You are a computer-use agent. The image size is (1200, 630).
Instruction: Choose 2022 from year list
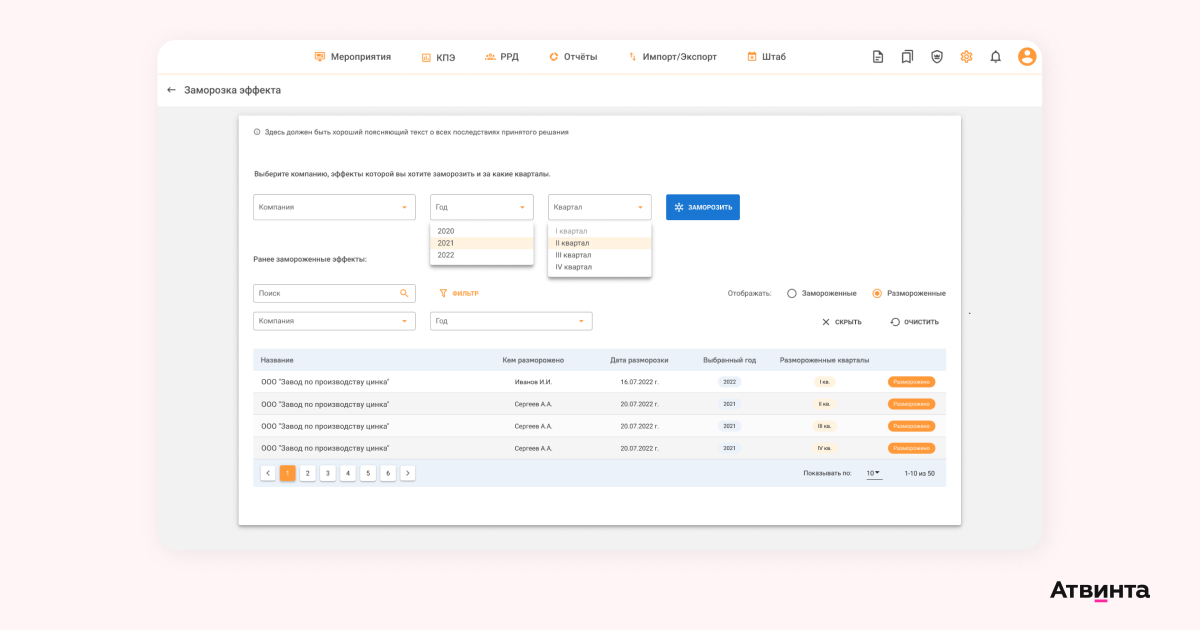[446, 255]
